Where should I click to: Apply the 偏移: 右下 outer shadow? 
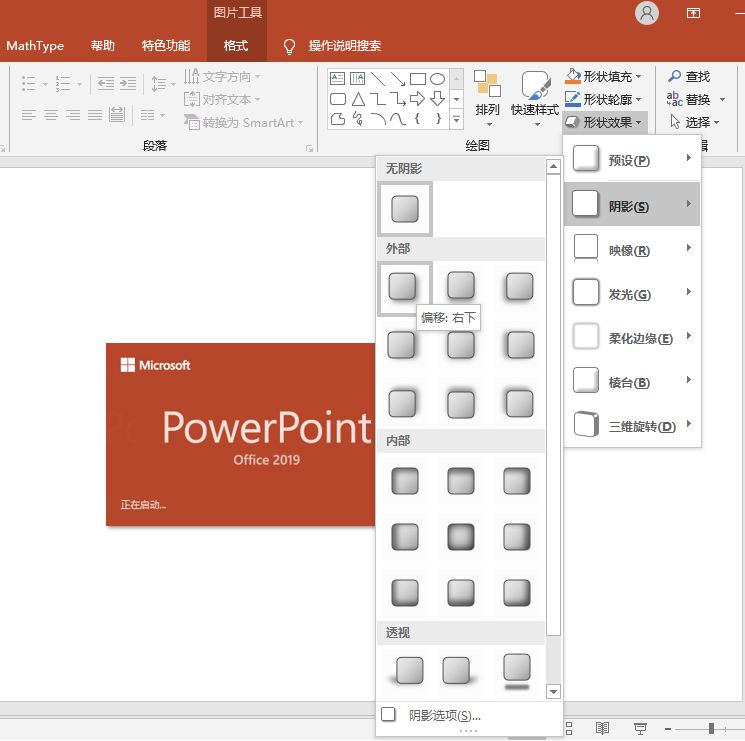pos(402,286)
